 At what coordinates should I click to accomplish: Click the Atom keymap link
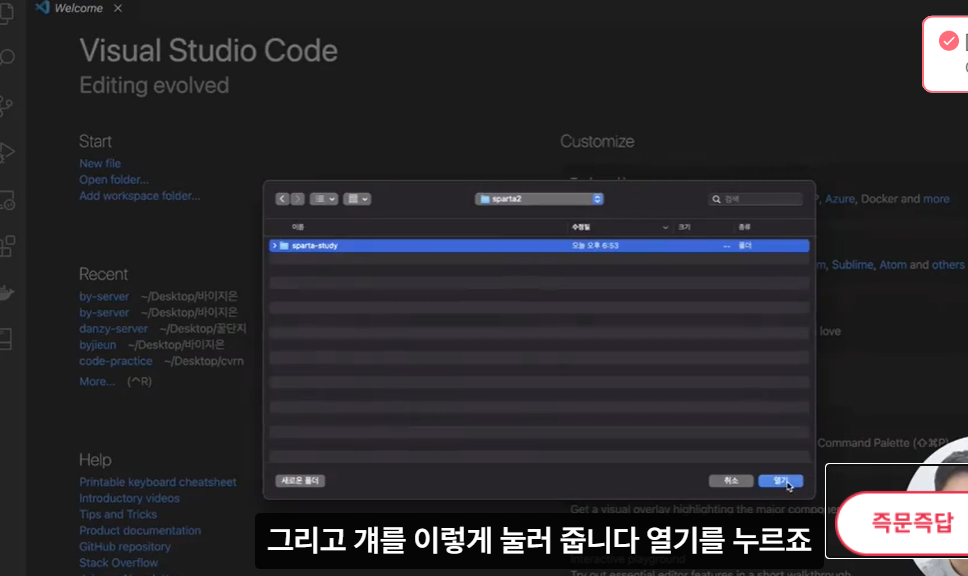tap(893, 265)
